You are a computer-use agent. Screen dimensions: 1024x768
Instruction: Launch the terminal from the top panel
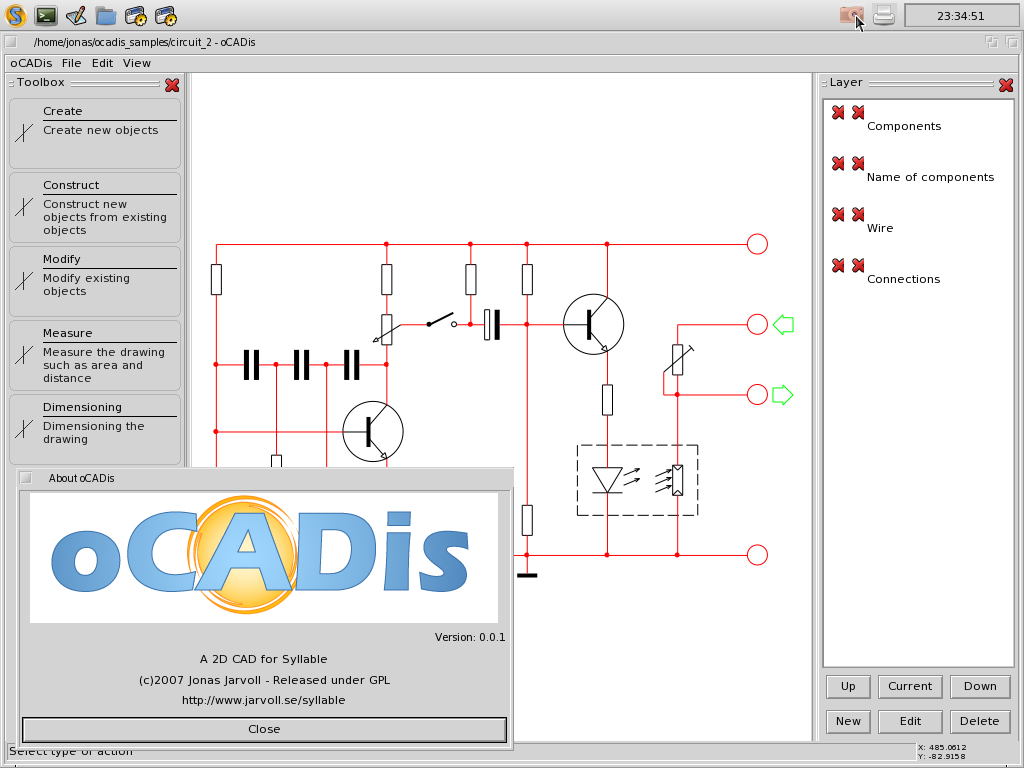tap(46, 15)
